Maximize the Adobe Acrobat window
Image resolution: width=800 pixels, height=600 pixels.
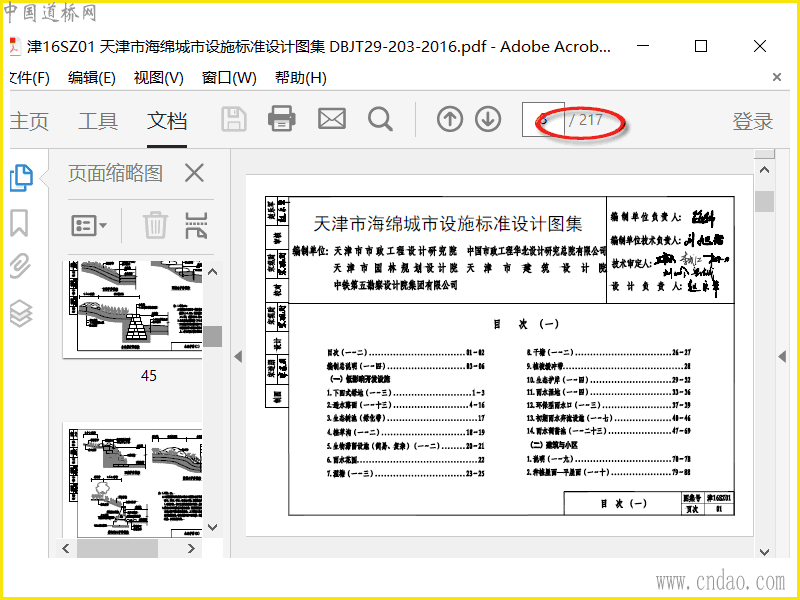701,46
